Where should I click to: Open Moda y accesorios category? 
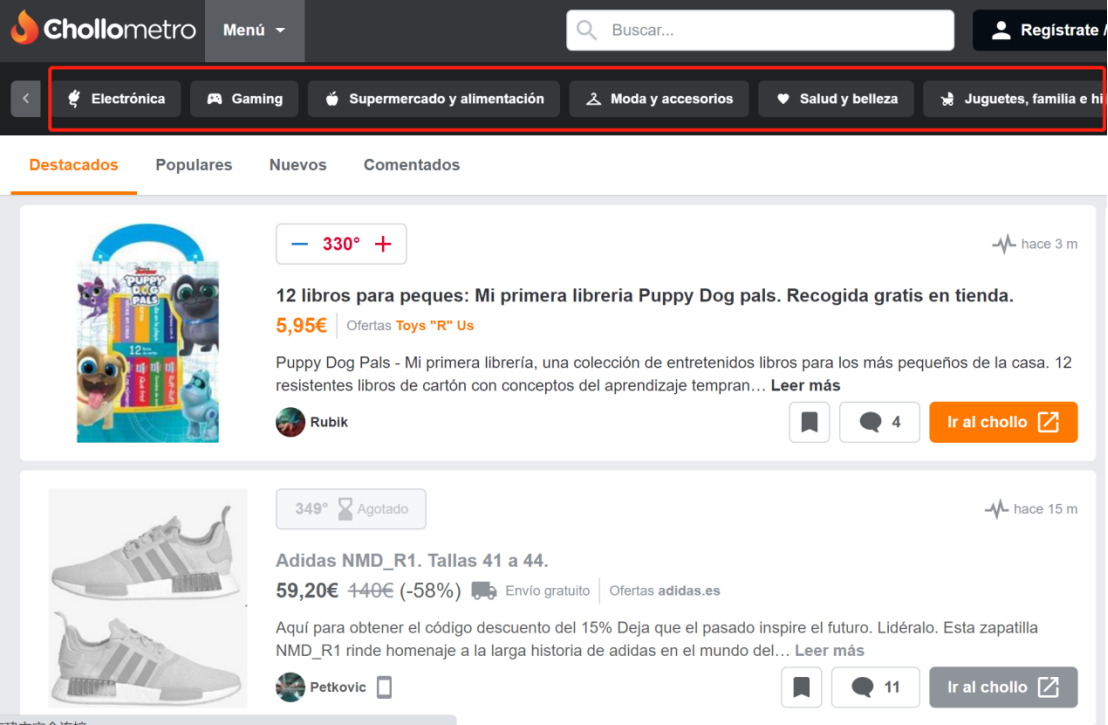pyautogui.click(x=659, y=99)
